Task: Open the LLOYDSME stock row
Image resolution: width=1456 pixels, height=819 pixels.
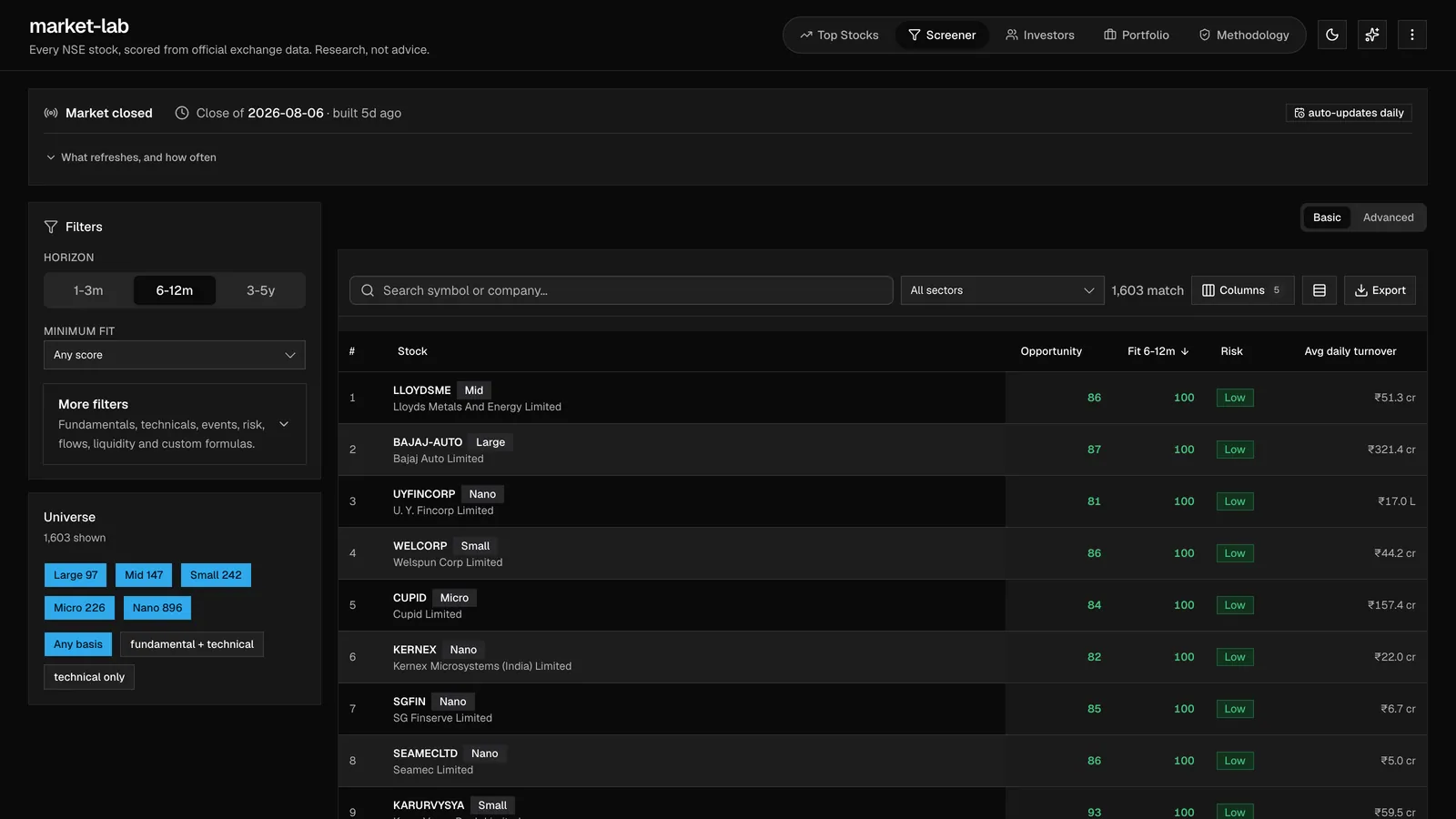Action: point(883,398)
